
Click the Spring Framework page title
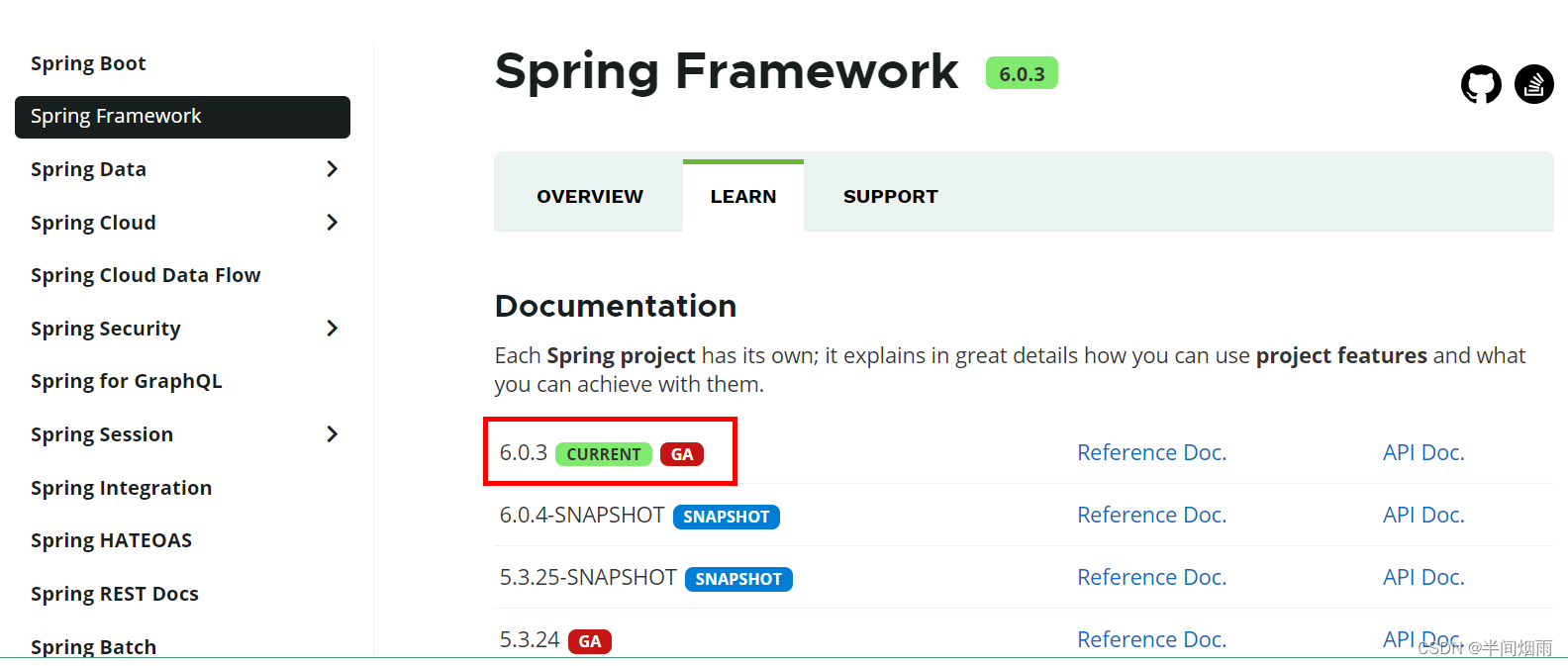[x=727, y=71]
